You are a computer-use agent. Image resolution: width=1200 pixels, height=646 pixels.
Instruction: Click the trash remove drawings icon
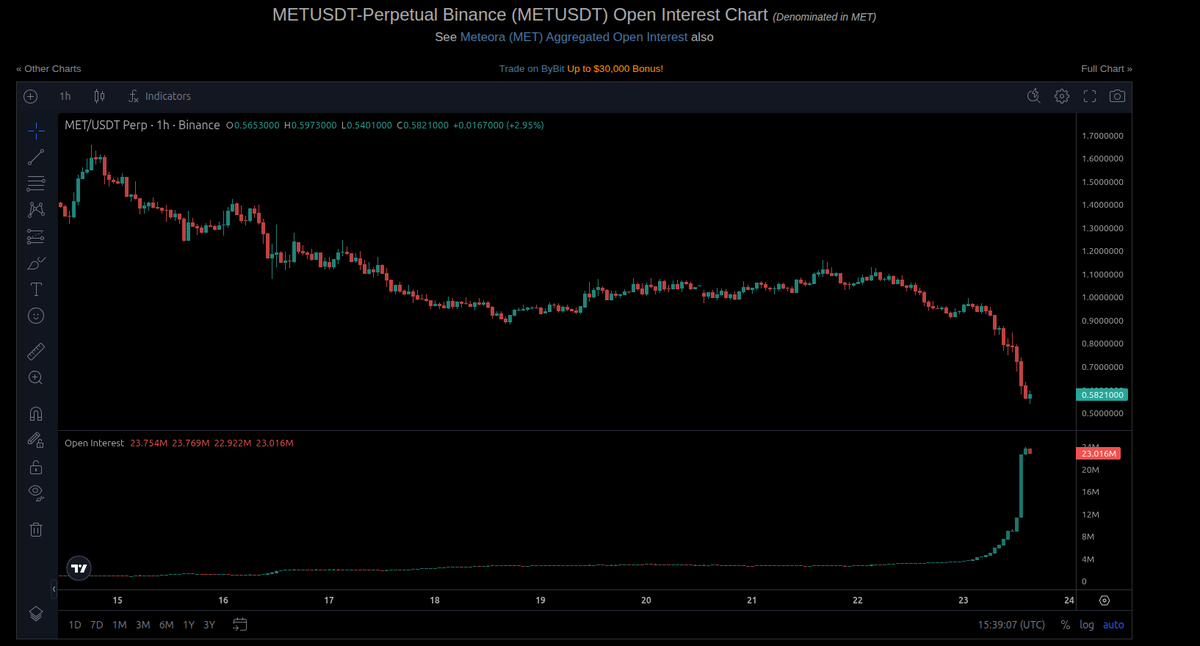(36, 529)
